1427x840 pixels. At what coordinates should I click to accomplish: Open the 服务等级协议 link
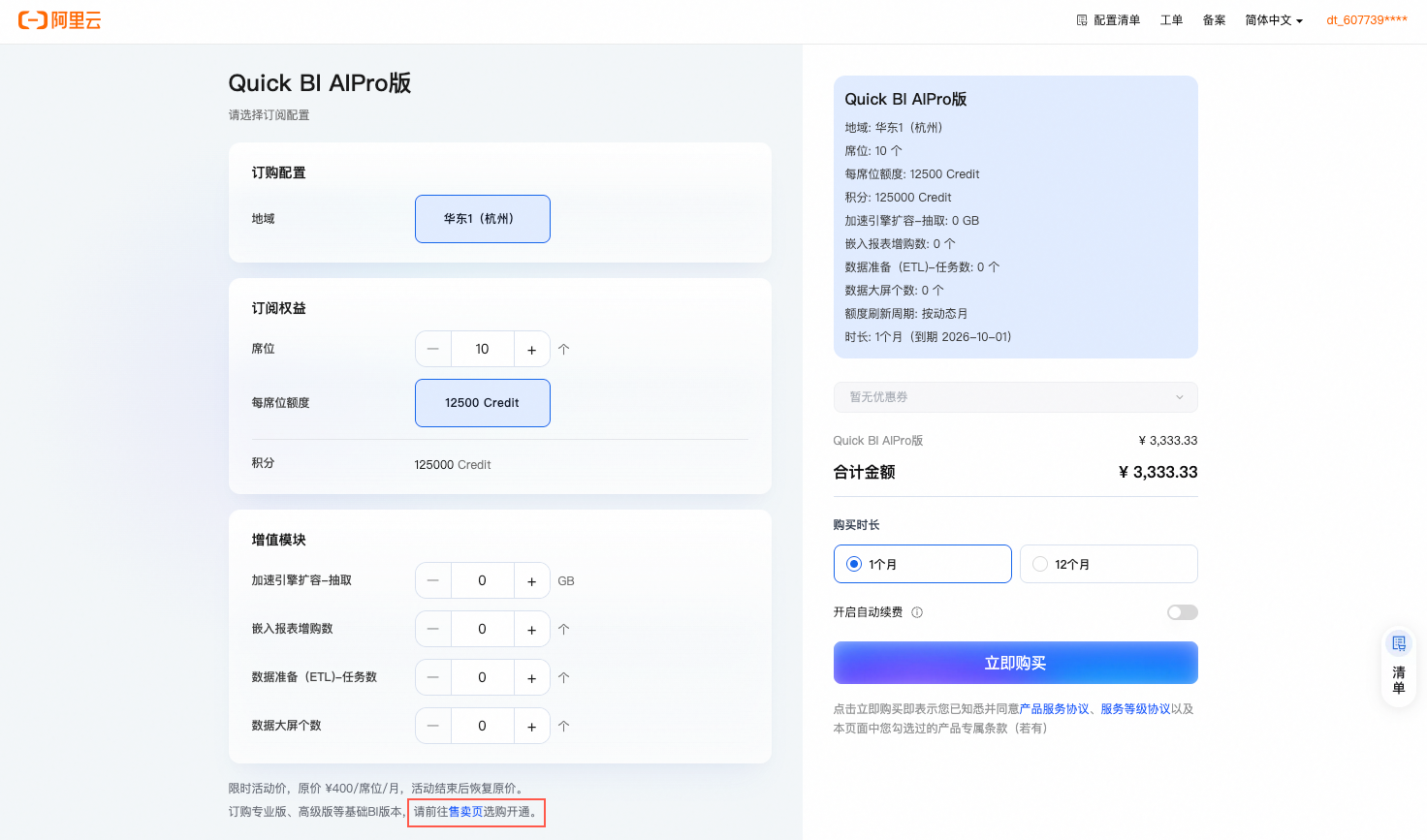(1135, 709)
